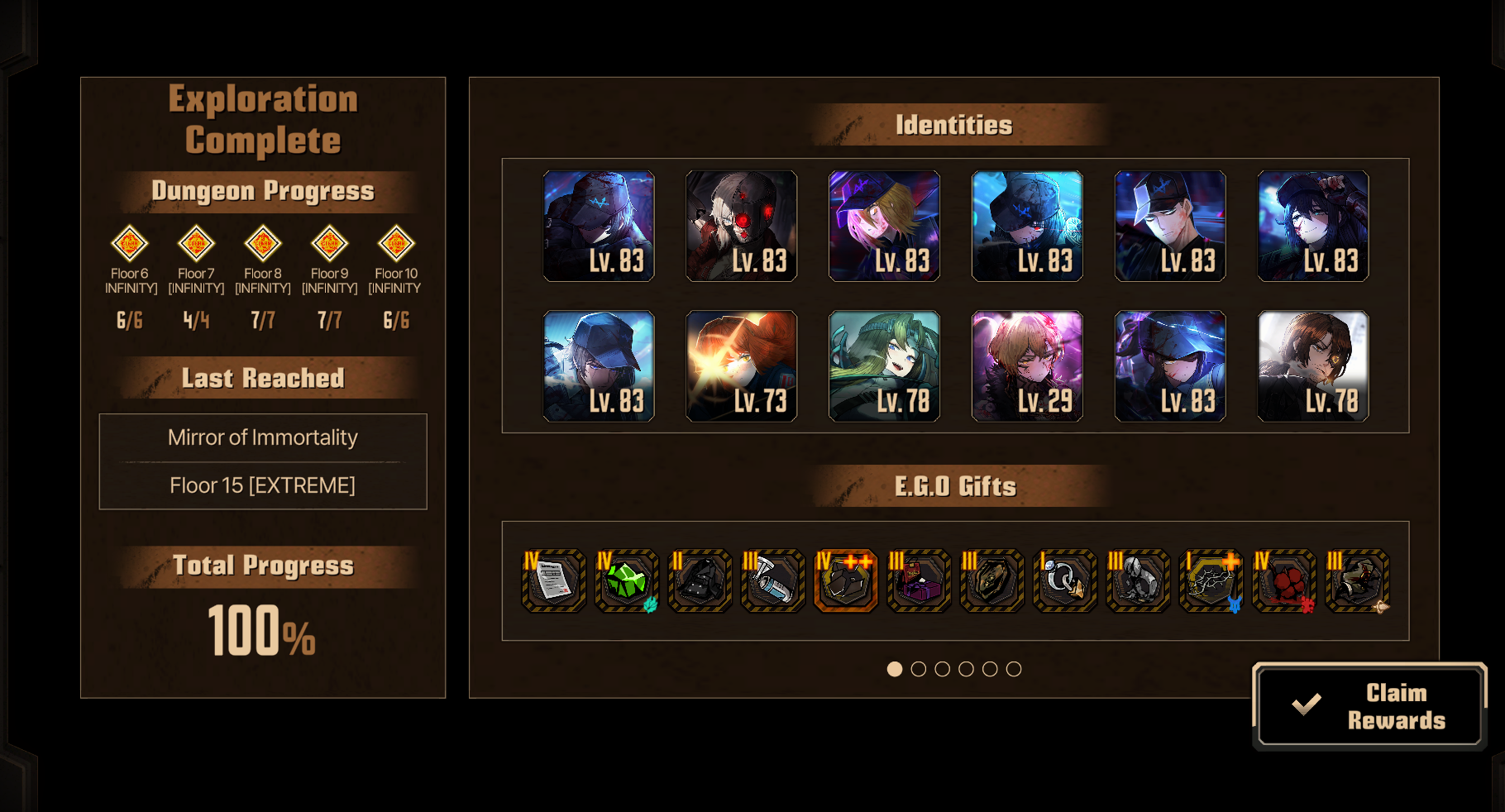Go to second E.G.O gifts page dot
The height and width of the screenshot is (812, 1505).
click(919, 669)
